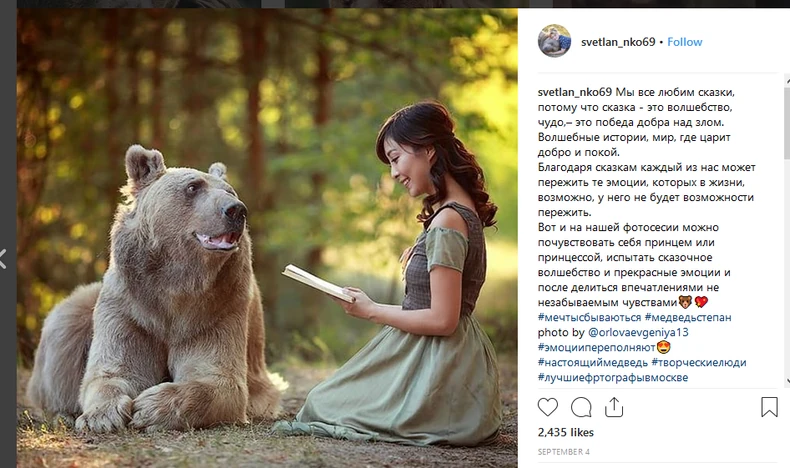
Task: View the 2,435 likes list
Action: point(566,433)
